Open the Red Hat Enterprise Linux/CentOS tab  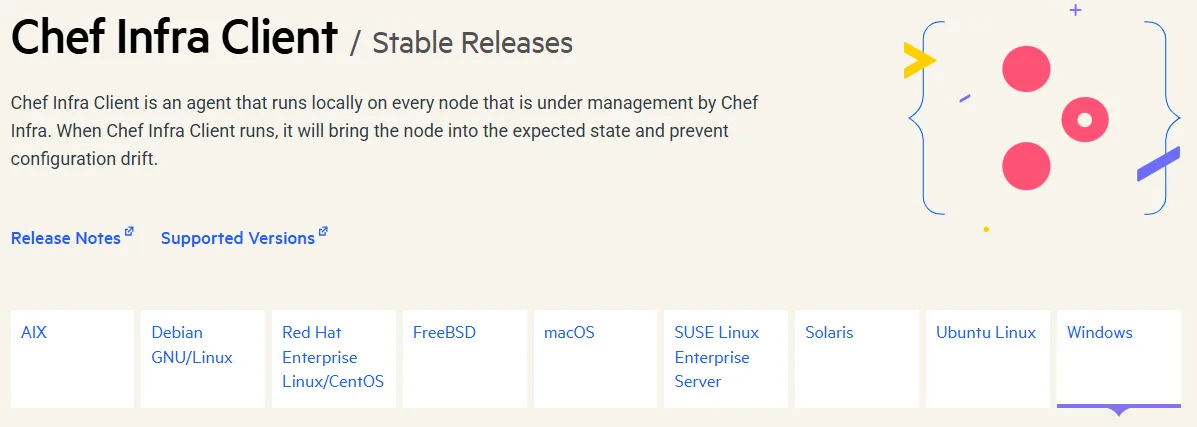pos(333,358)
